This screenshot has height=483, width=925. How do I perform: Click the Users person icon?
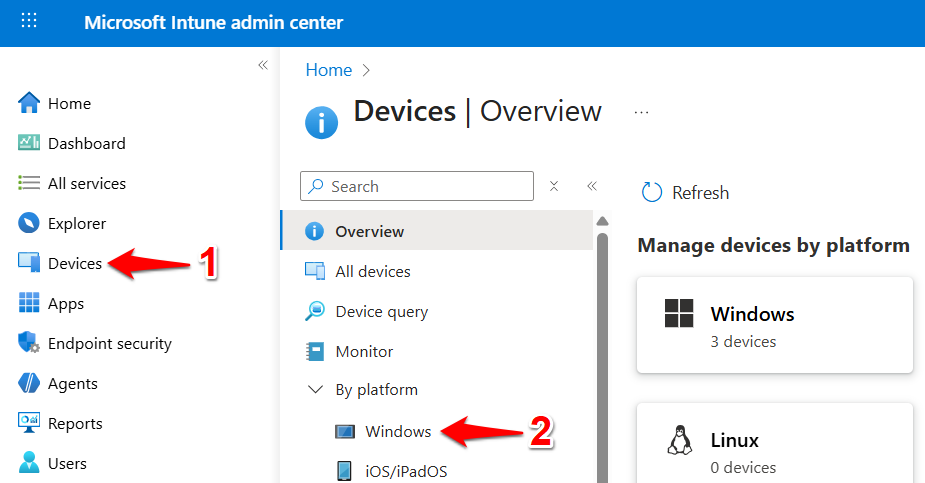[29, 463]
